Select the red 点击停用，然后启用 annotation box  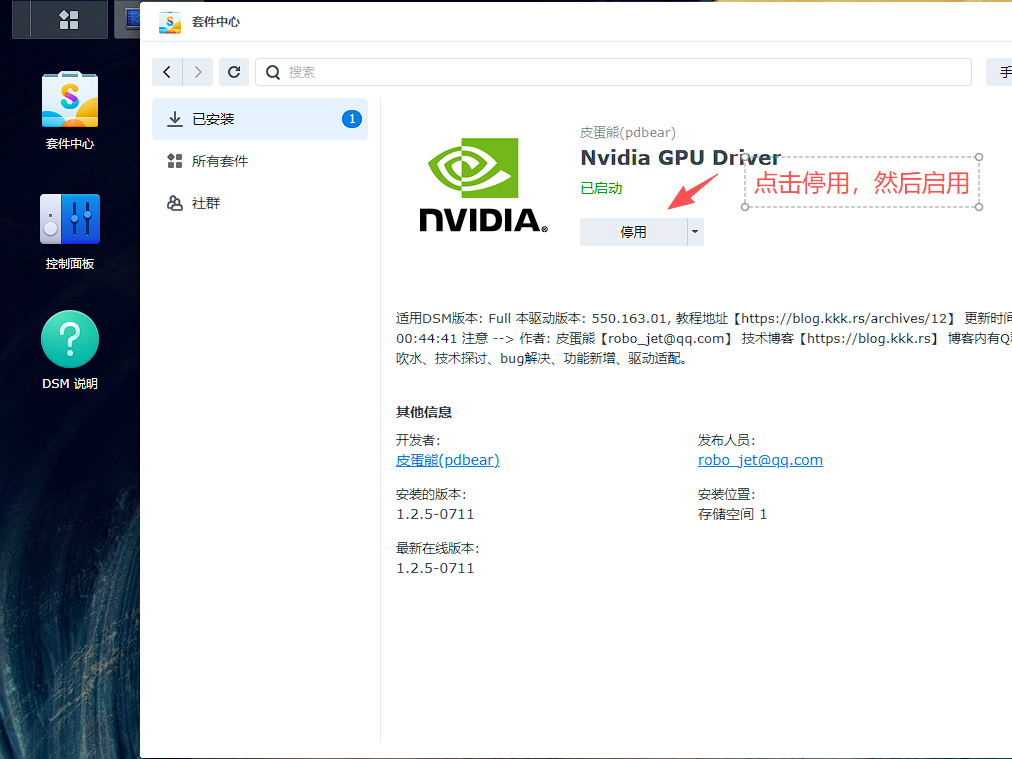click(861, 183)
